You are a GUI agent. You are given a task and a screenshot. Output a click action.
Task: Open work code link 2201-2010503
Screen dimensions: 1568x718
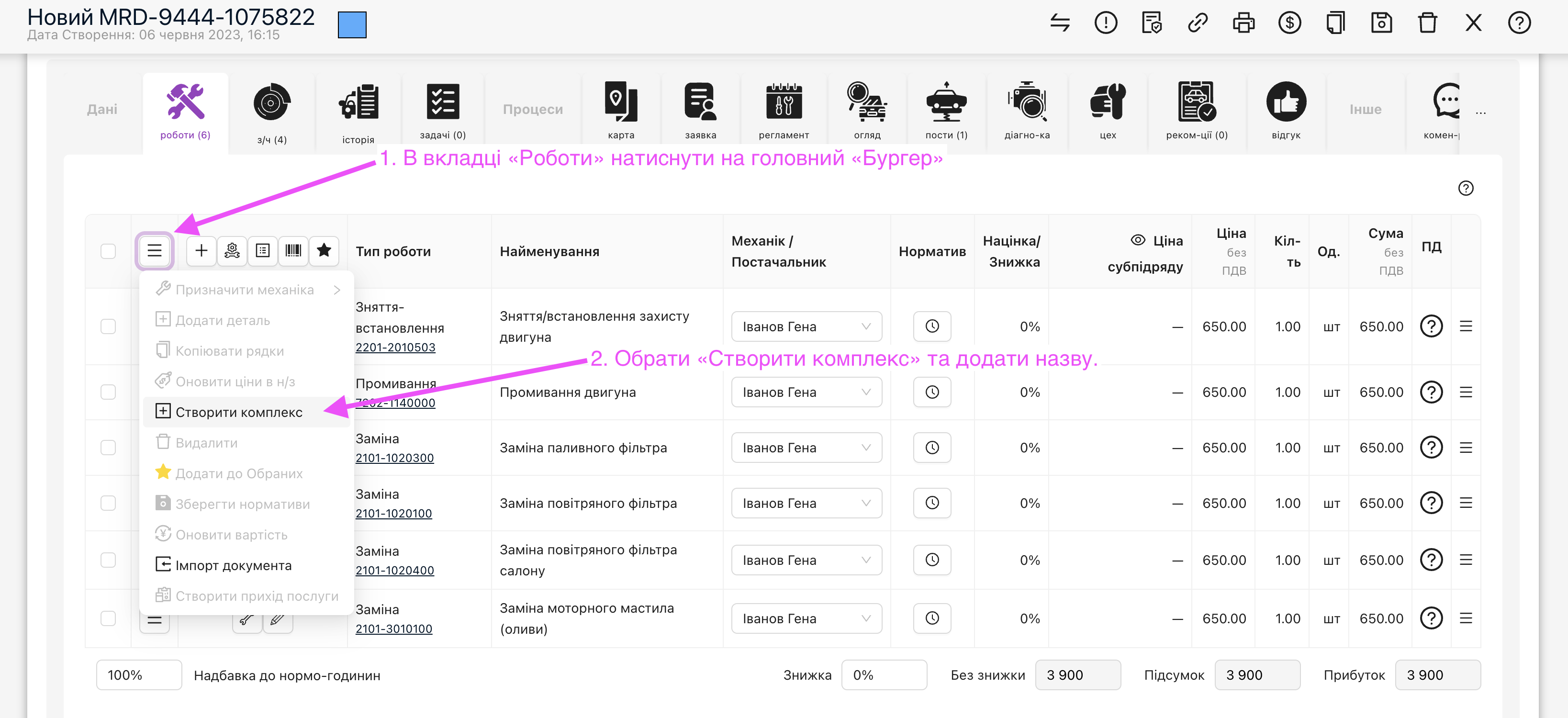coord(395,347)
